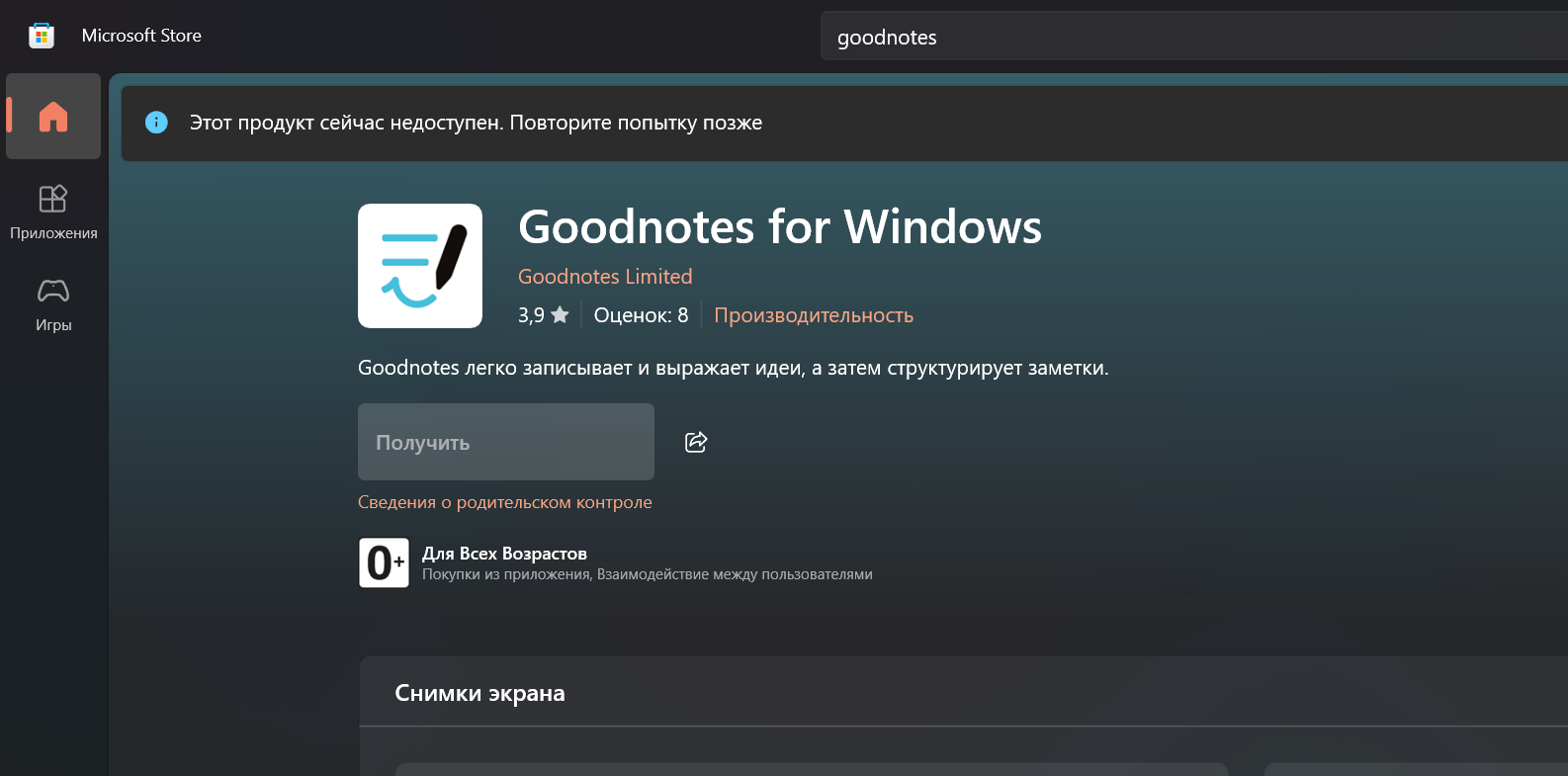
Task: Go to the Home section in sidebar
Action: (x=53, y=117)
